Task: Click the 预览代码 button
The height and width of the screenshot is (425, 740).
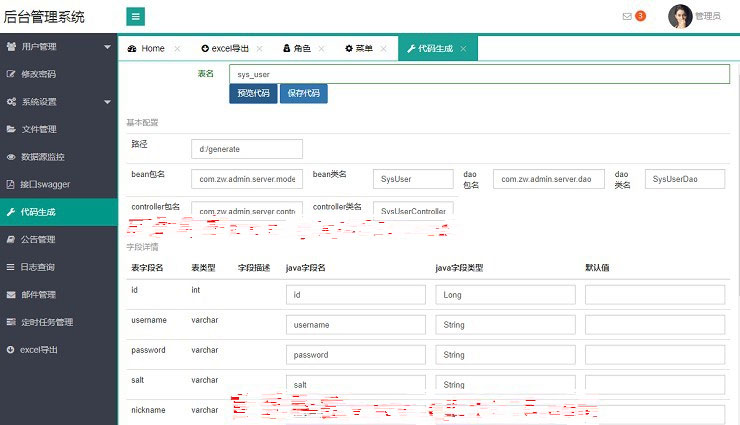Action: tap(253, 93)
